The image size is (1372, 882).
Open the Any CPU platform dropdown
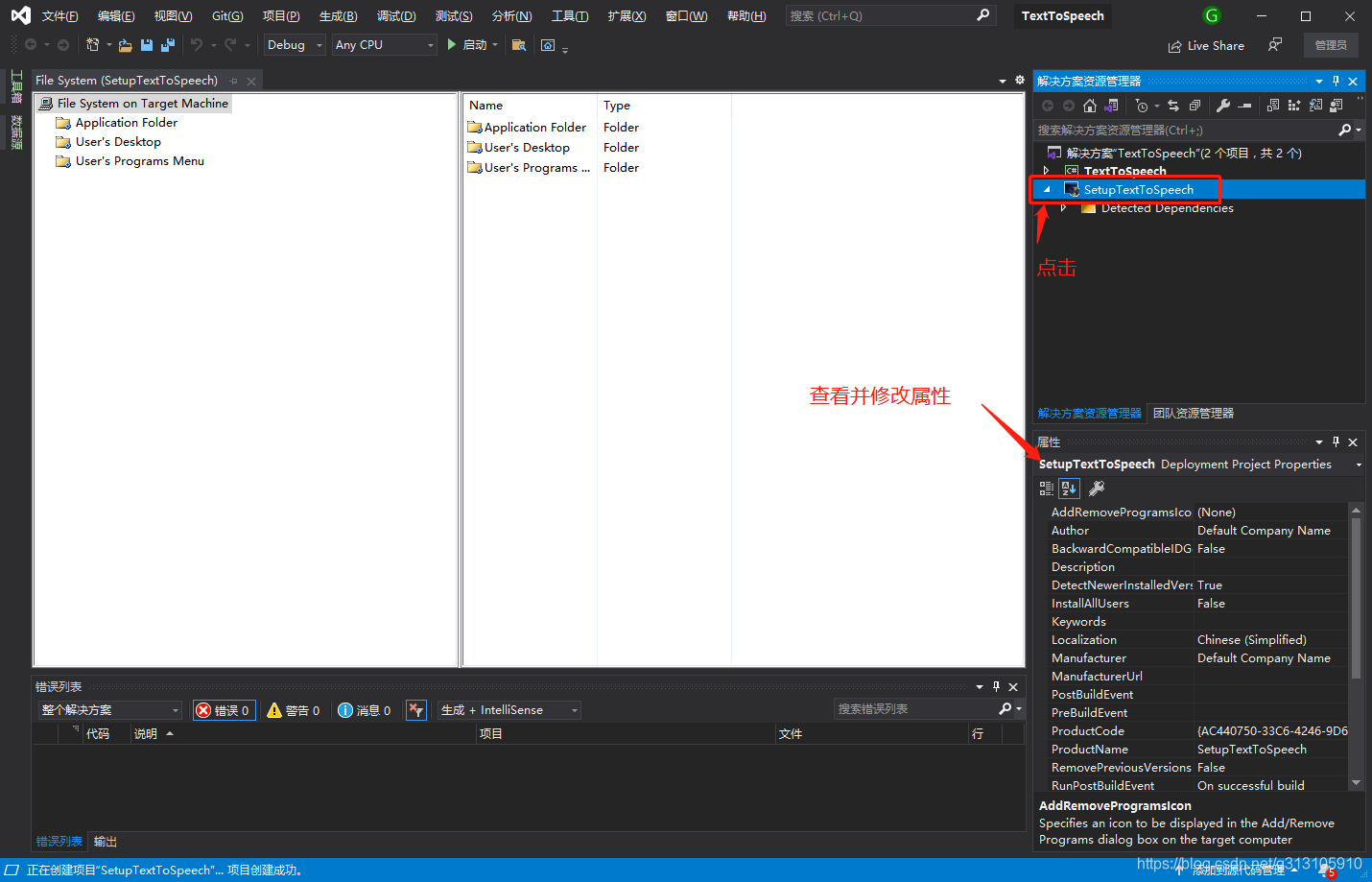[385, 45]
